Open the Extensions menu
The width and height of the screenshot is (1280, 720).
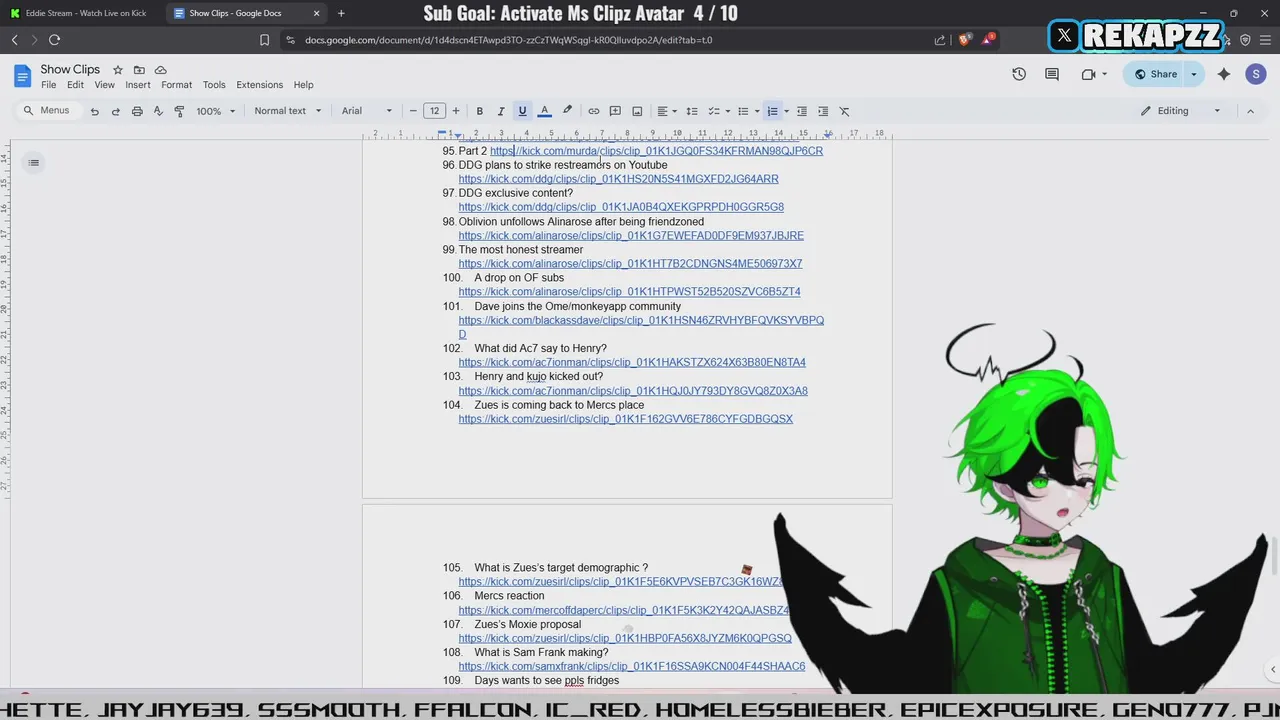click(260, 85)
